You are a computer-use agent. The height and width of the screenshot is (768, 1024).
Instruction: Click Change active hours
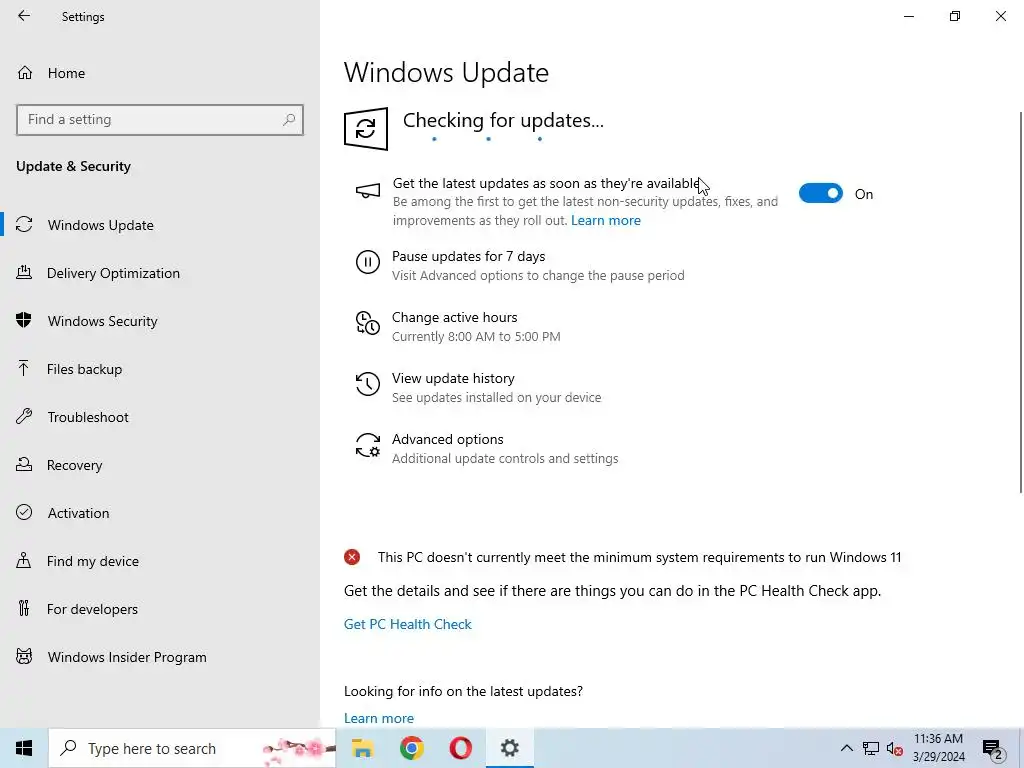pos(455,317)
